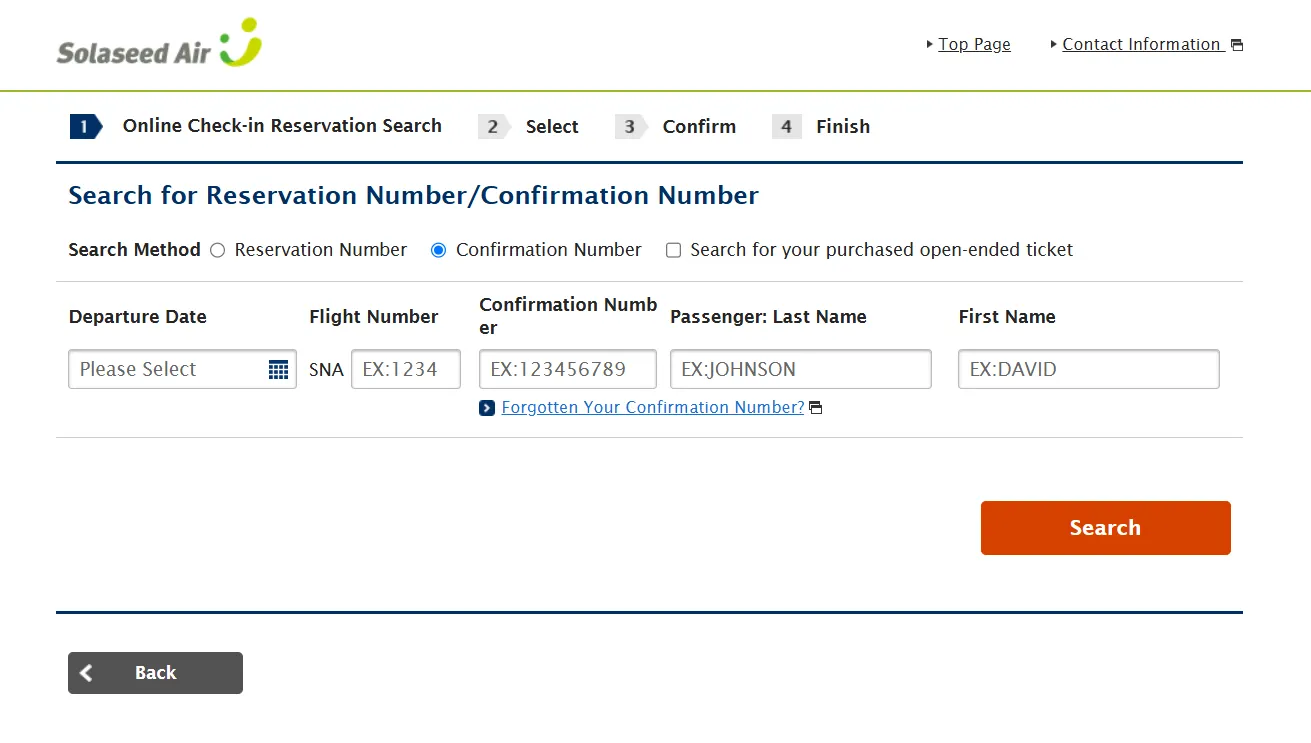1311x743 pixels.
Task: Check the purchased open-ended ticket checkbox
Action: [x=674, y=251]
